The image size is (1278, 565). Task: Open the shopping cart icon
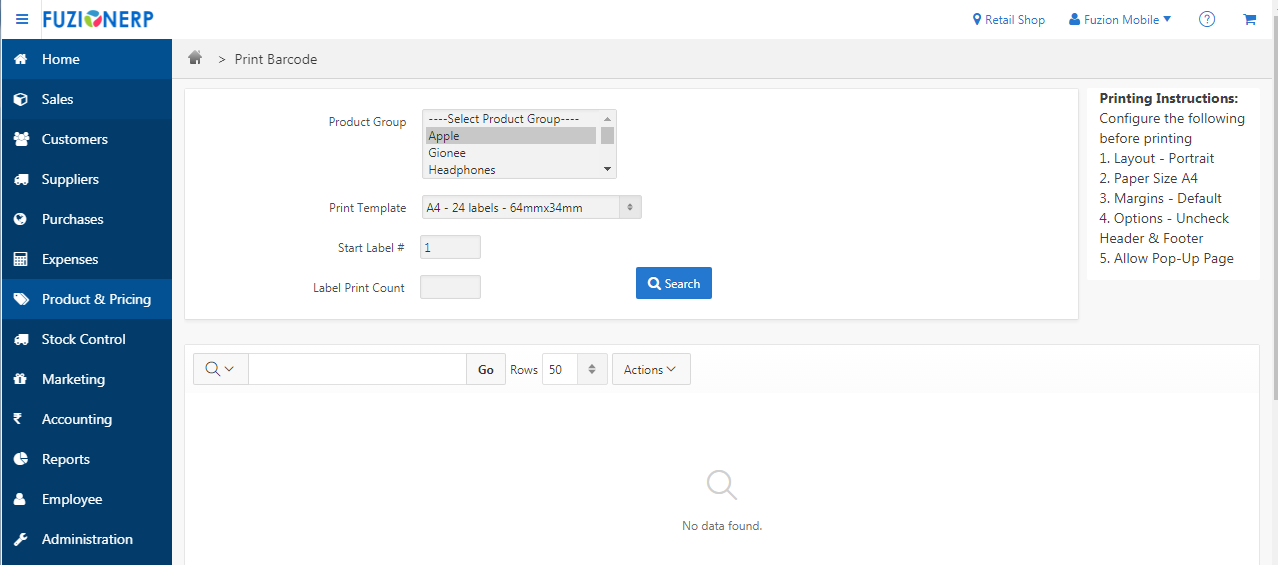pyautogui.click(x=1249, y=19)
